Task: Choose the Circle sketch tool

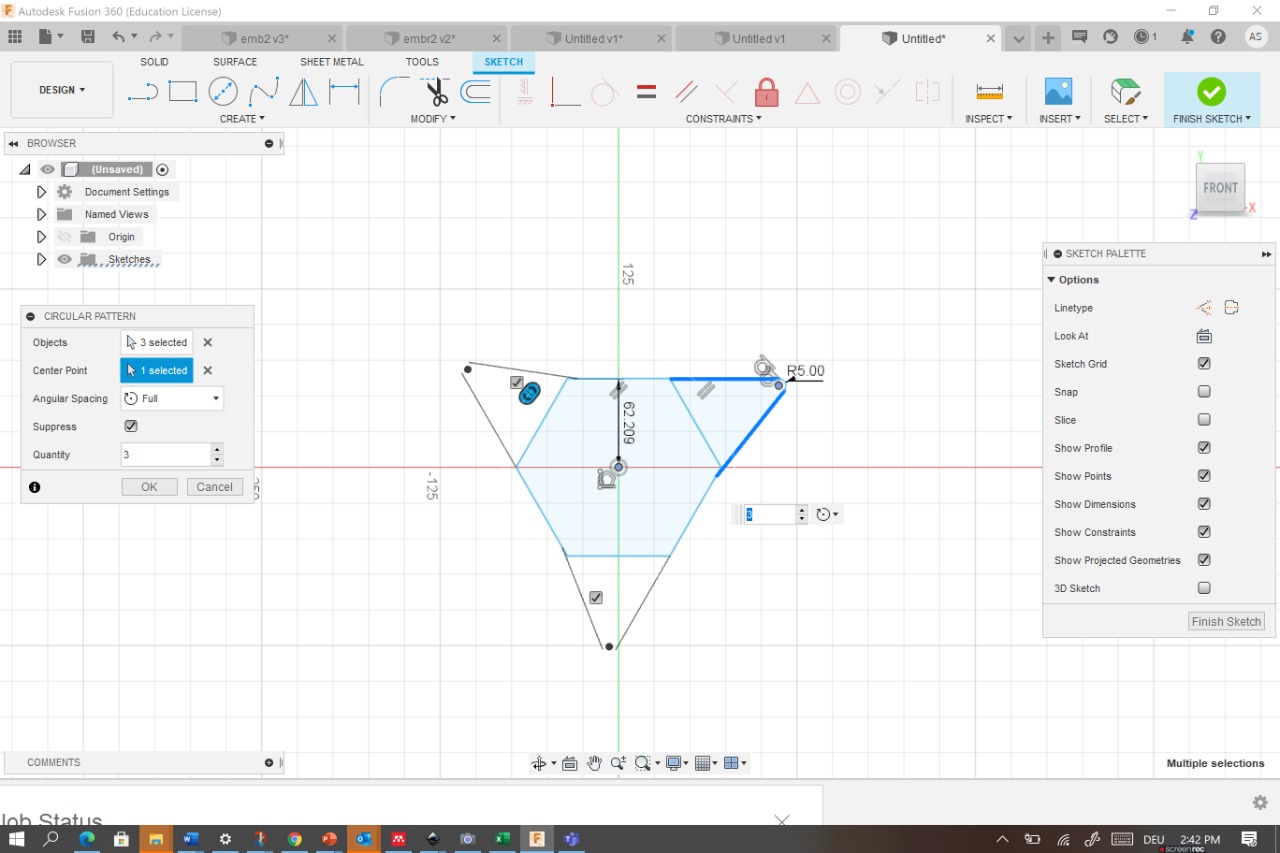Action: [x=223, y=92]
